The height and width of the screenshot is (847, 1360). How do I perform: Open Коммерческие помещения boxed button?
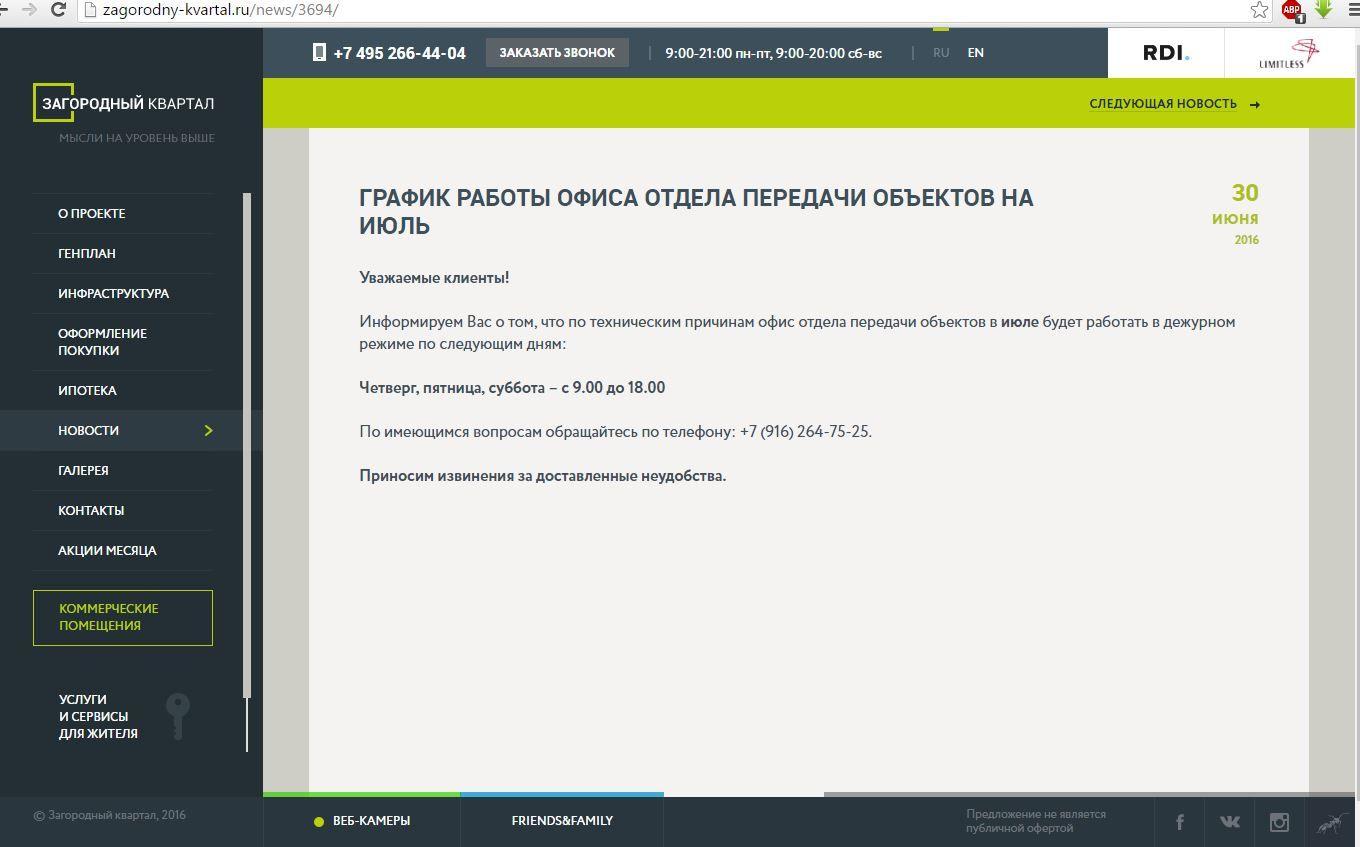pyautogui.click(x=123, y=617)
